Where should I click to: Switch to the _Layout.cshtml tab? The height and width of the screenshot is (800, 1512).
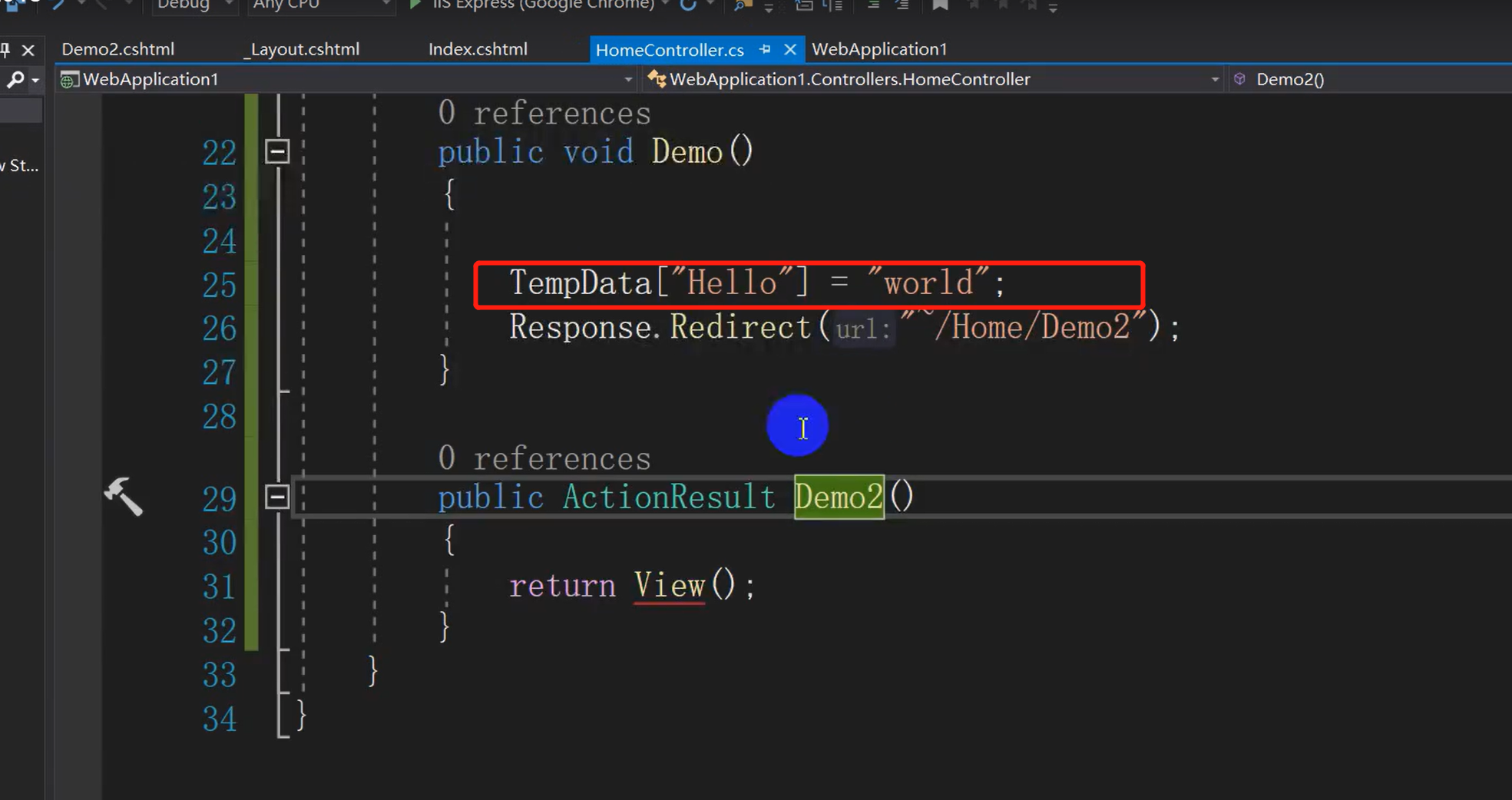tap(301, 50)
